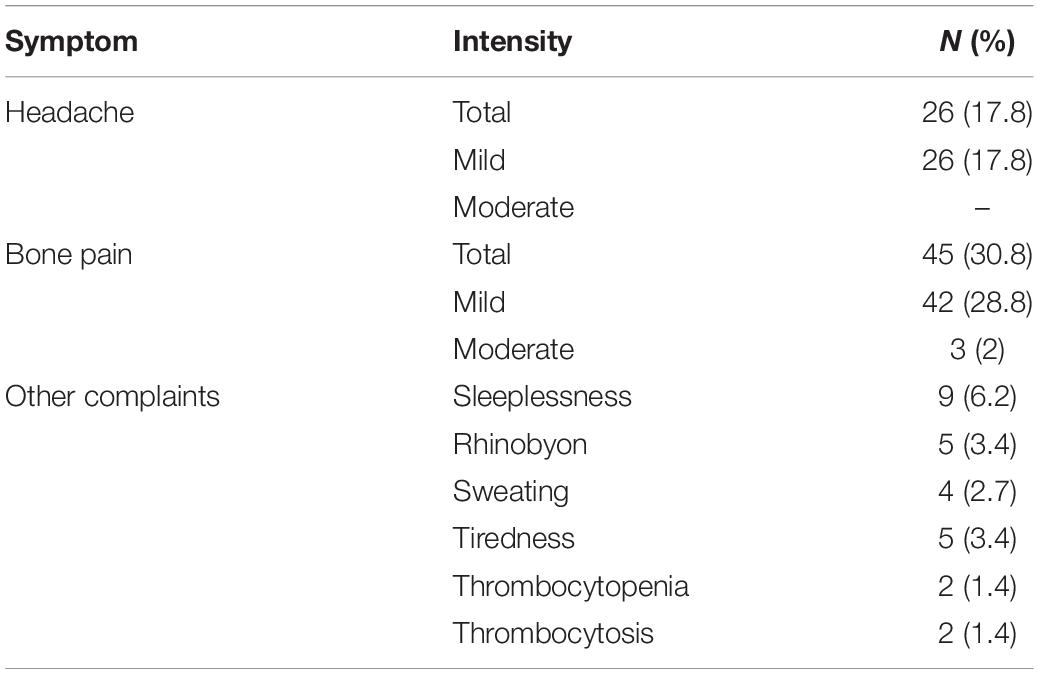The image size is (1039, 674).
Task: Click the Thrombocytosis value 2 (1.4)
Action: 977,634
